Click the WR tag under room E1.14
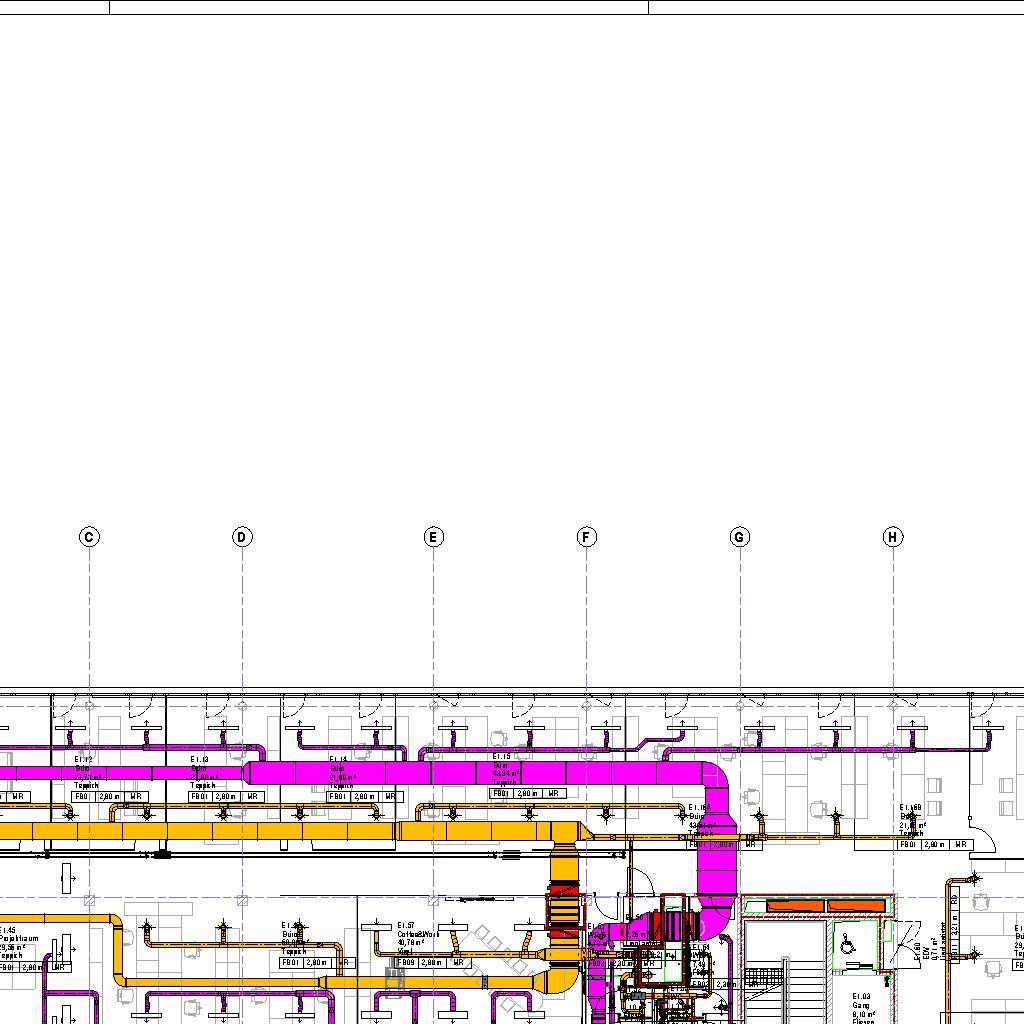Screen dimensions: 1024x1024 point(390,797)
